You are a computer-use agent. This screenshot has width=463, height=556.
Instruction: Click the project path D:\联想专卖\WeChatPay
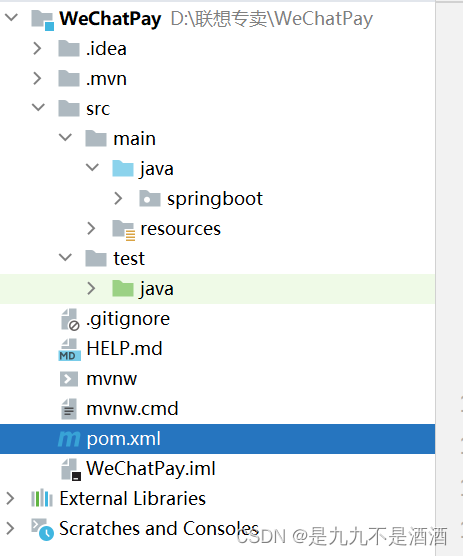coord(272,18)
